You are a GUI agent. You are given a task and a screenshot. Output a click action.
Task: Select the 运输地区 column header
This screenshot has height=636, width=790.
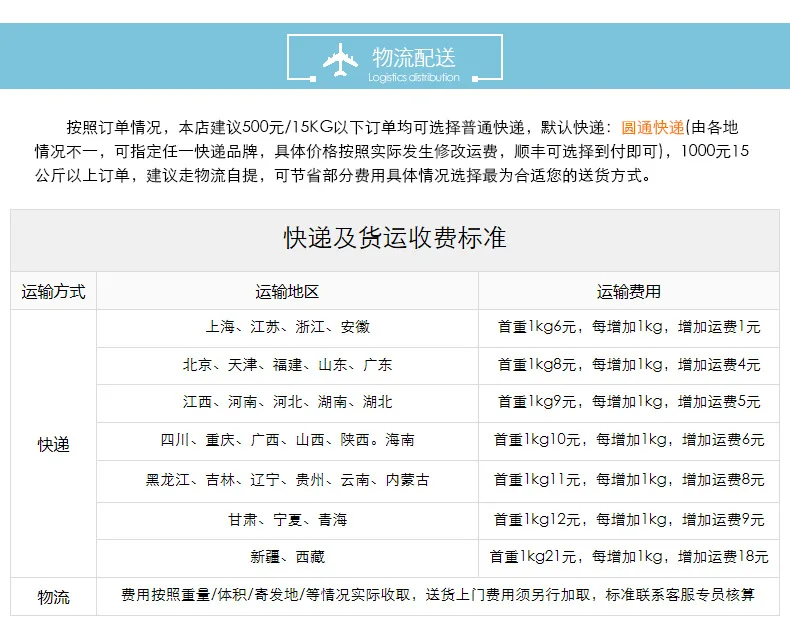287,291
